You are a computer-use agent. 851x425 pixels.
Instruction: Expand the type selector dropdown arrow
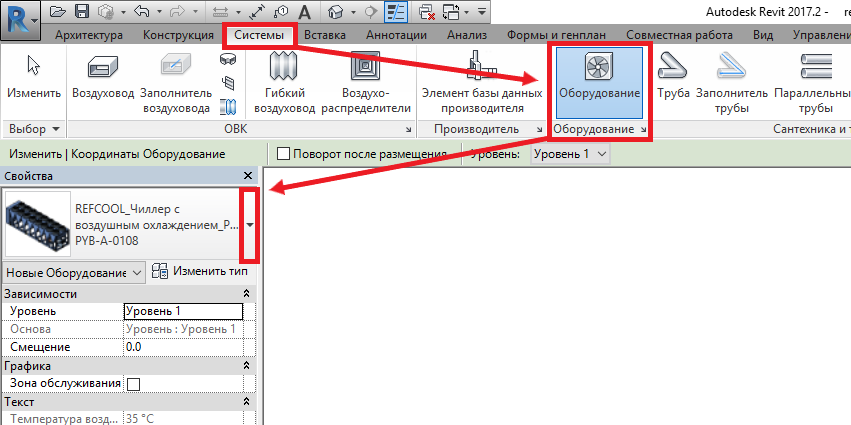[249, 225]
